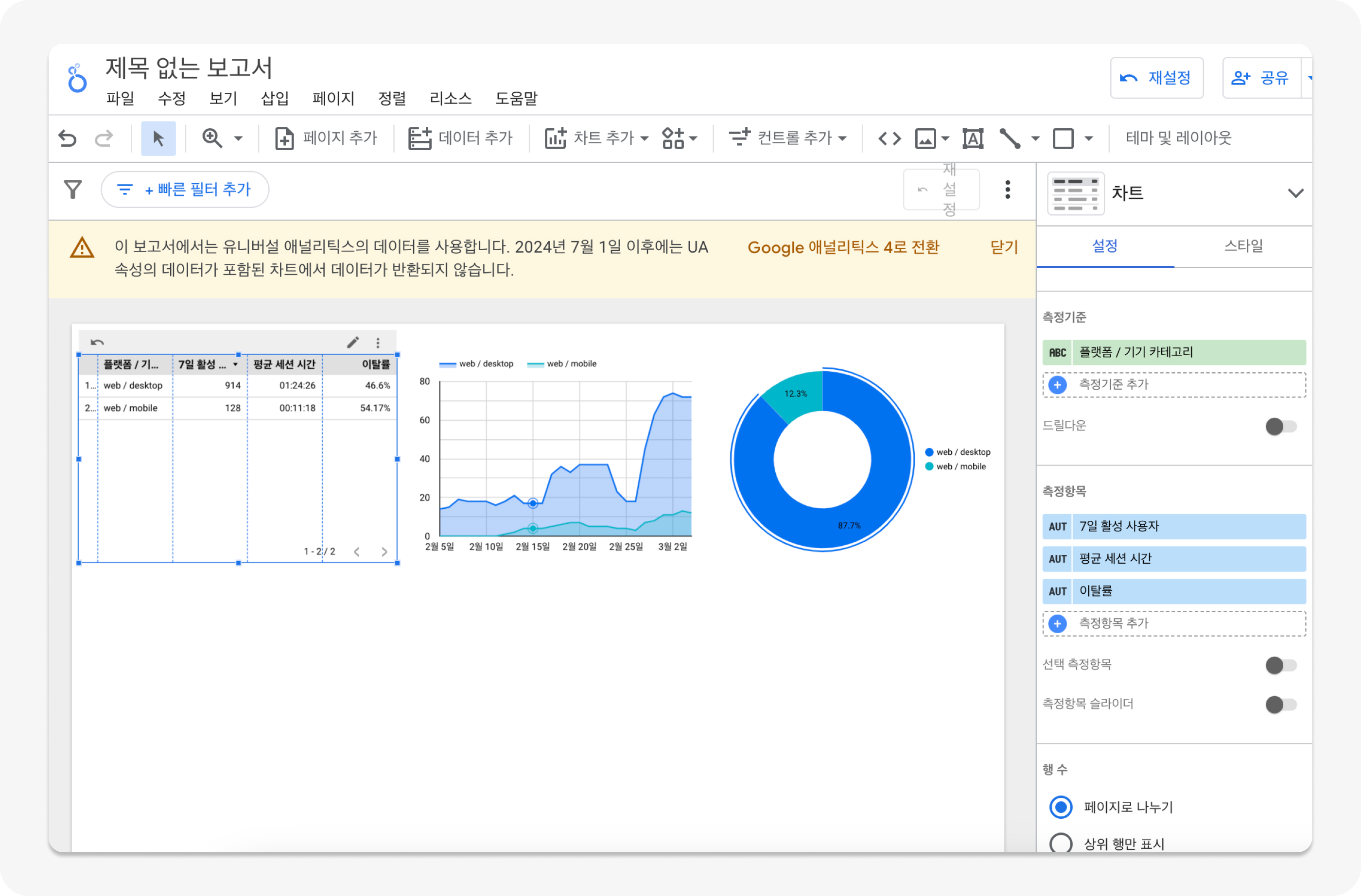Image resolution: width=1361 pixels, height=896 pixels.
Task: Click the 재설정 button in the header
Action: point(1156,78)
